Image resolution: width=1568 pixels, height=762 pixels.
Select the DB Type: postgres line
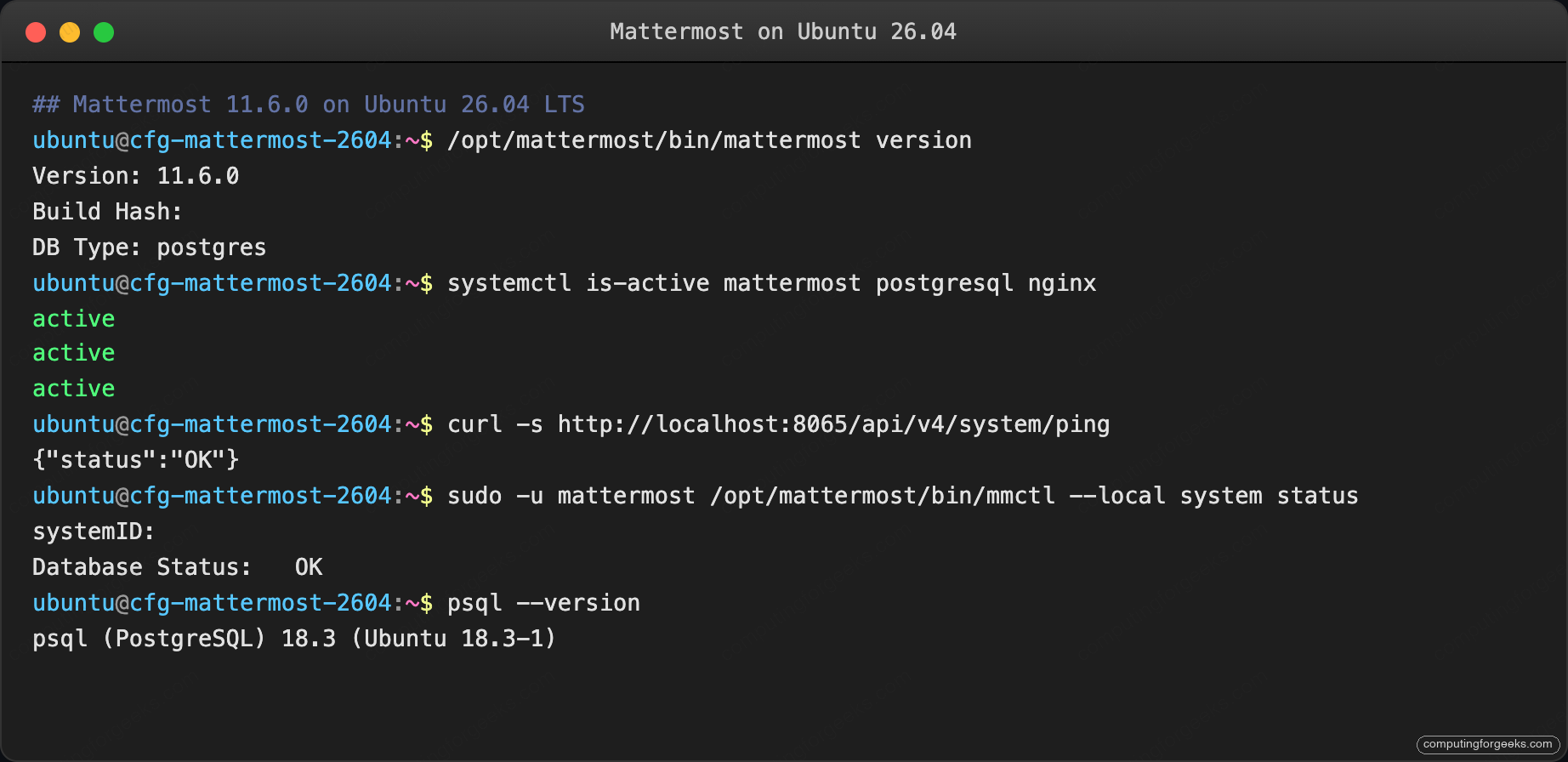pos(150,247)
